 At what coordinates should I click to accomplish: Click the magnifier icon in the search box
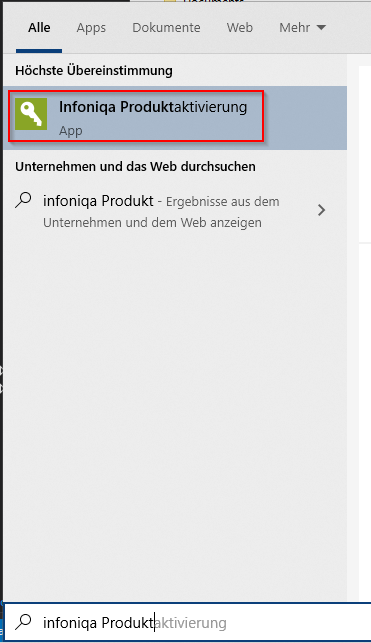pyautogui.click(x=23, y=622)
